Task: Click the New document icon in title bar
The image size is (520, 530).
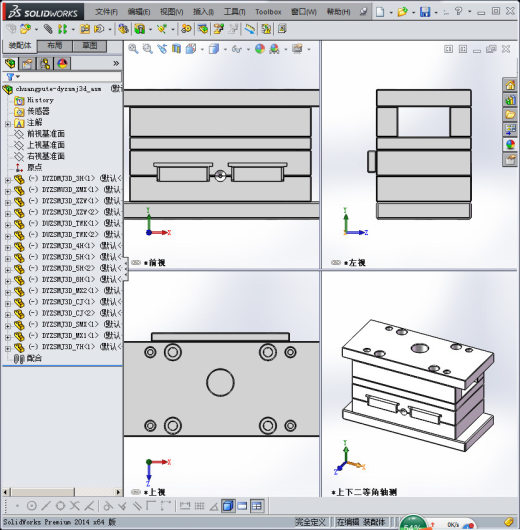Action: pyautogui.click(x=380, y=12)
